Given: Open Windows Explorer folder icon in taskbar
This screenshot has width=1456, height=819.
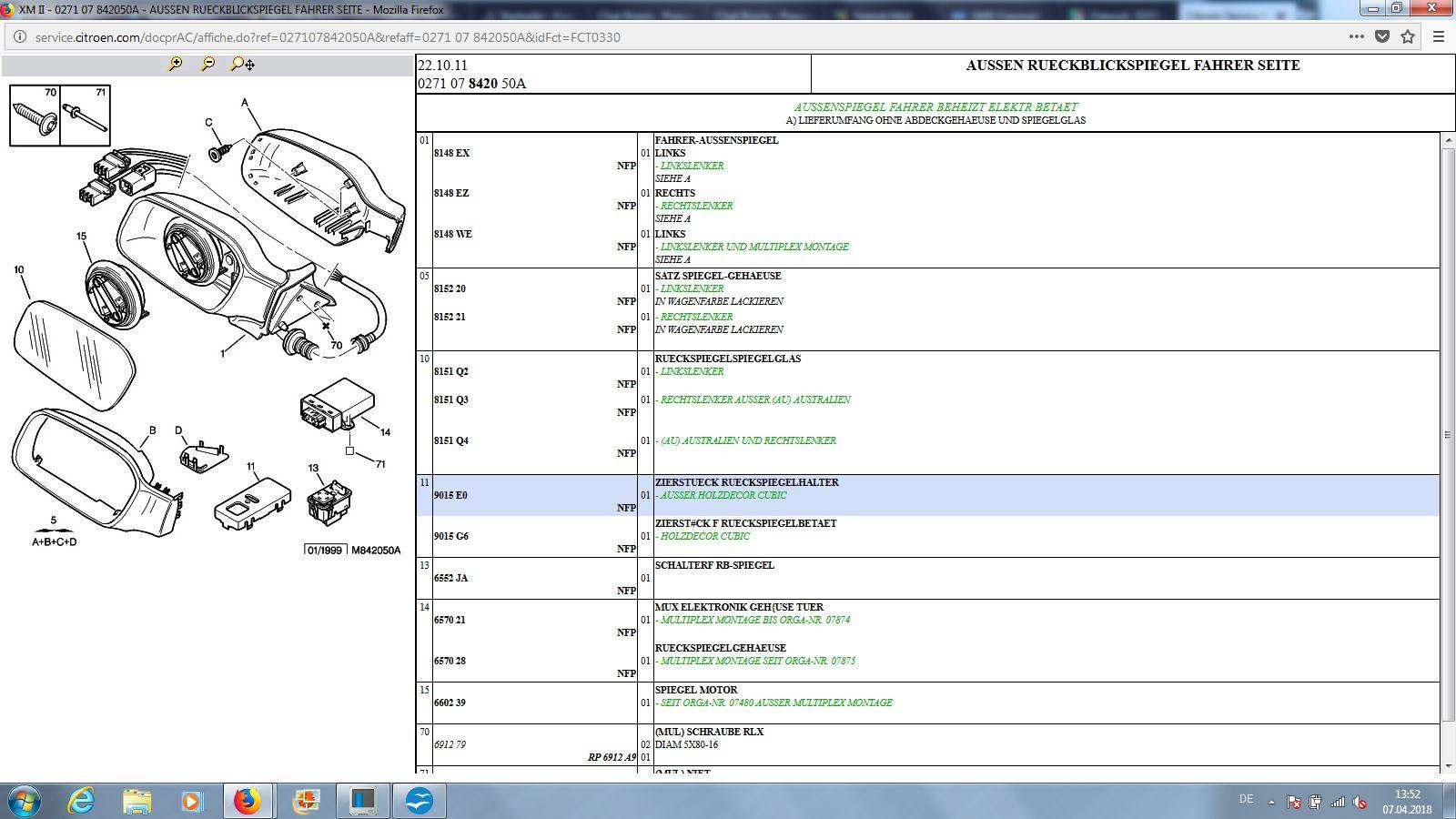Looking at the screenshot, I should [x=137, y=801].
